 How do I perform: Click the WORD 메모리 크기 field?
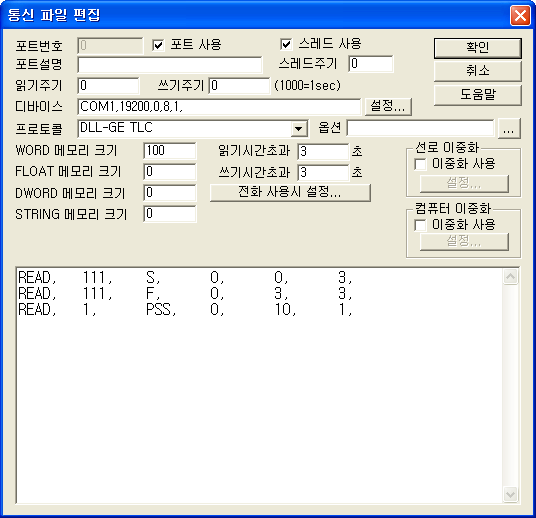pyautogui.click(x=170, y=151)
